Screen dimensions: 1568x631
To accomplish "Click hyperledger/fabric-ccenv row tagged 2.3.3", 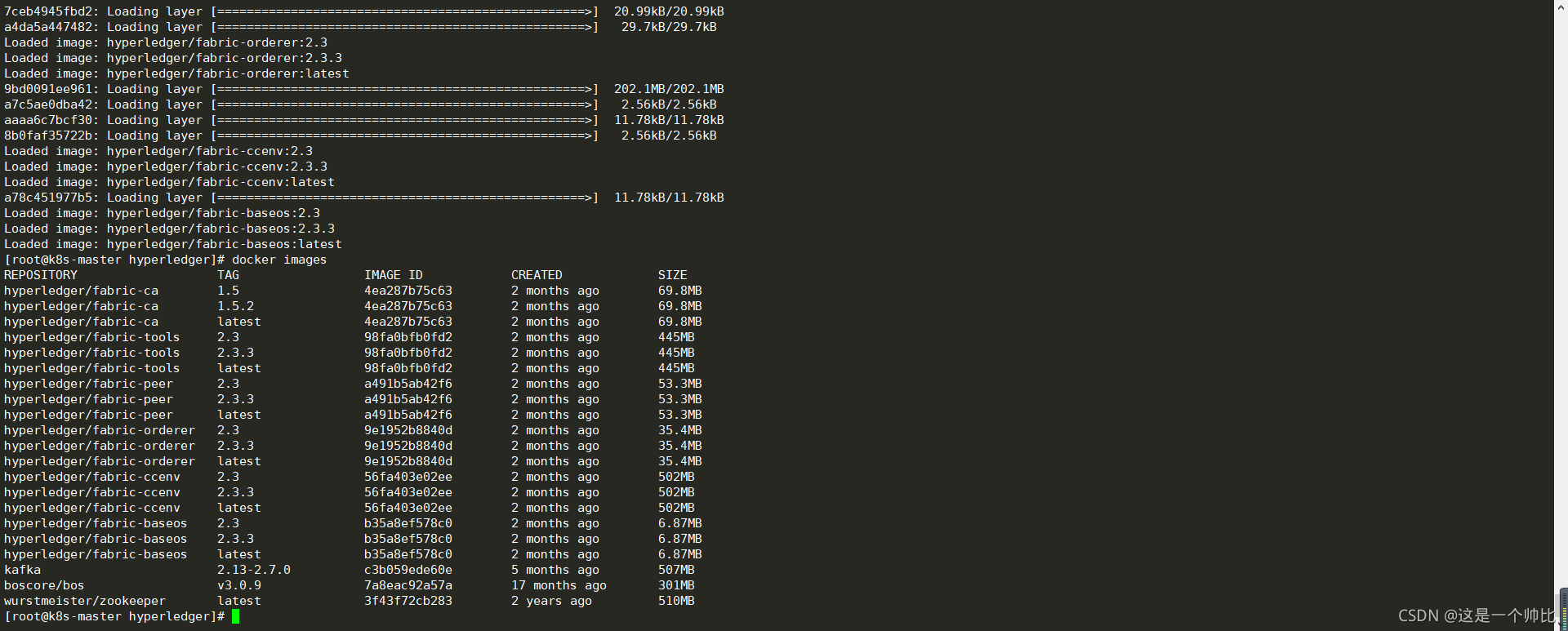I will (350, 492).
